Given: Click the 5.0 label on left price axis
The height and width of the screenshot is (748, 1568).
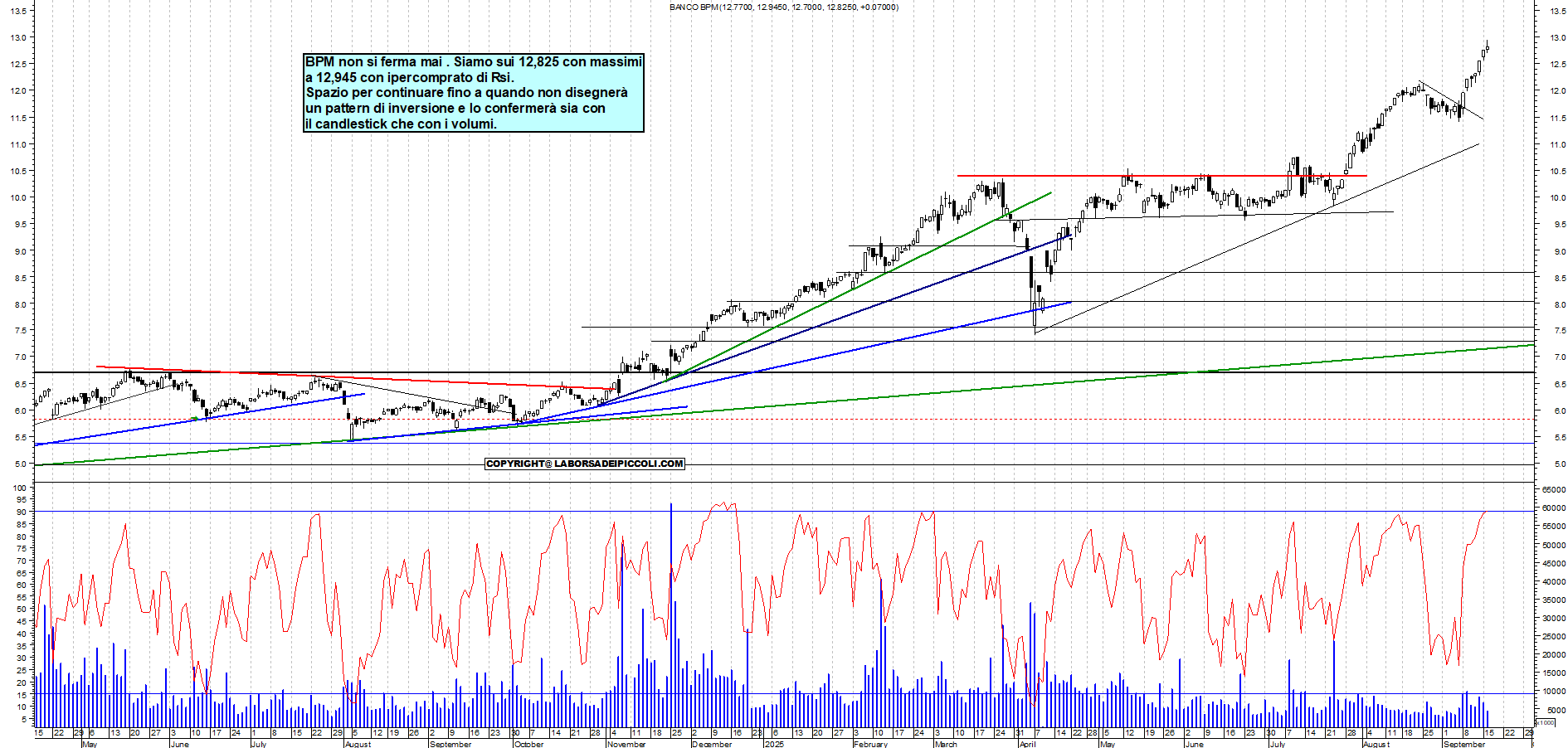Looking at the screenshot, I should coord(21,464).
